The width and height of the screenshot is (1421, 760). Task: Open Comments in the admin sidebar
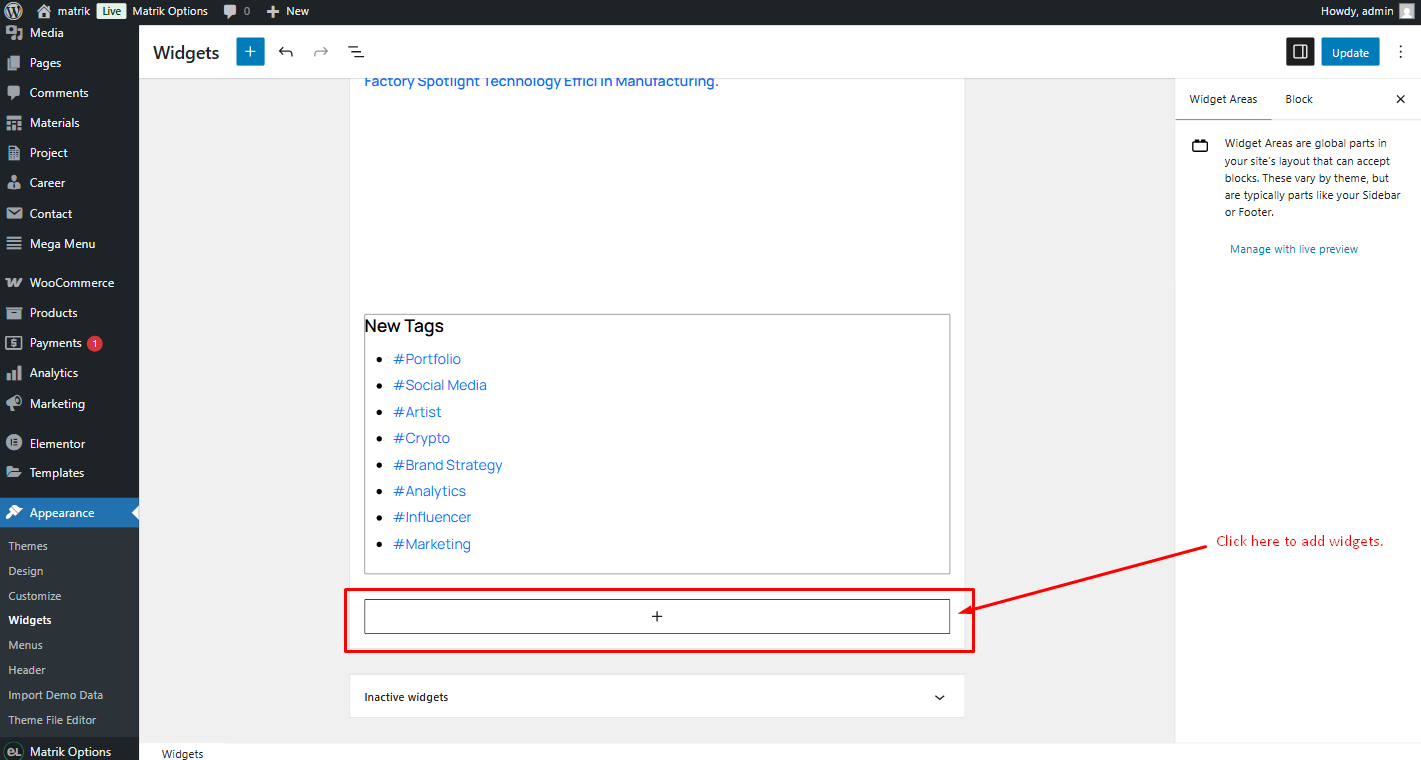point(69,93)
